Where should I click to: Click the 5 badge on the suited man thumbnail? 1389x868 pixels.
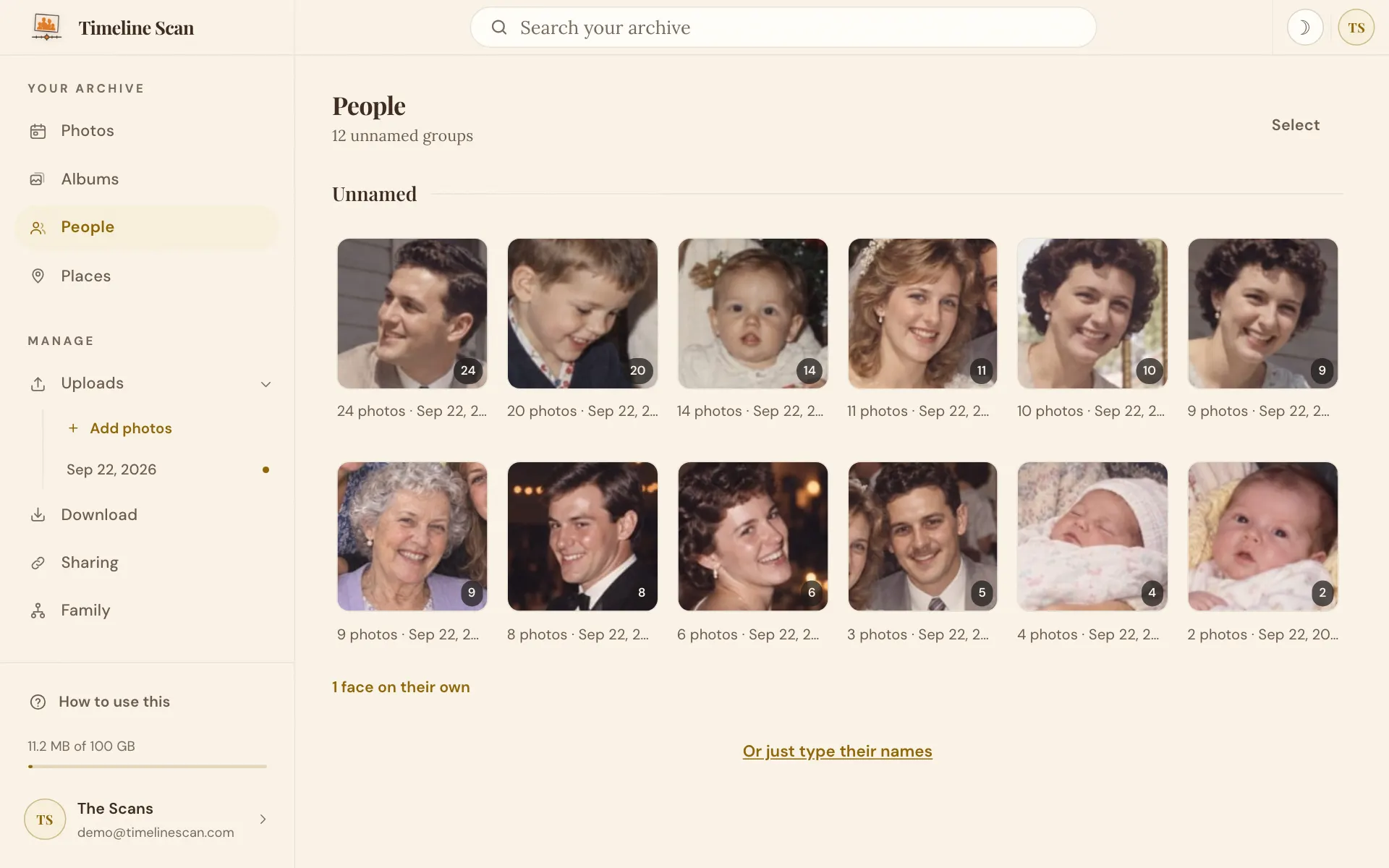coord(982,592)
